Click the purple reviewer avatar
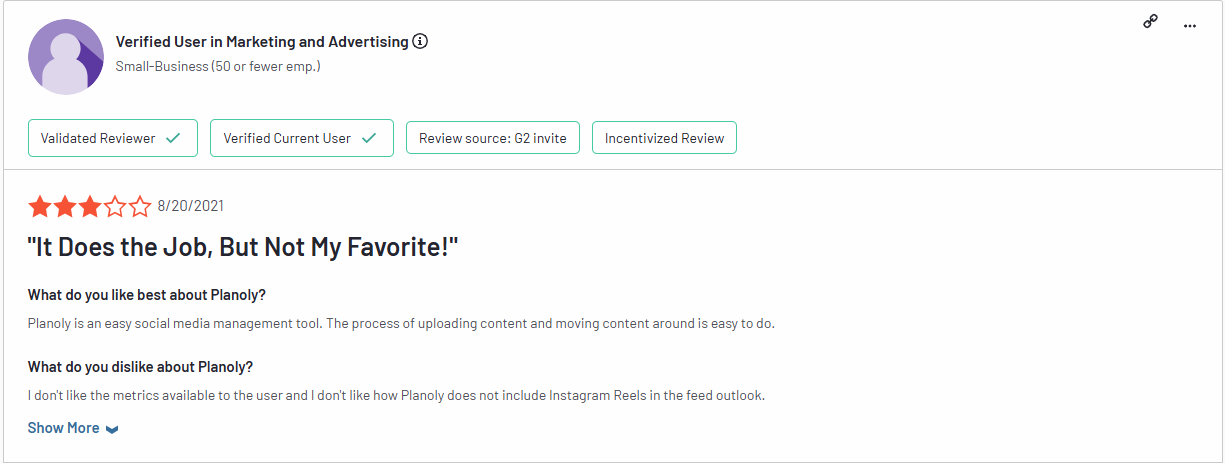 (x=66, y=57)
